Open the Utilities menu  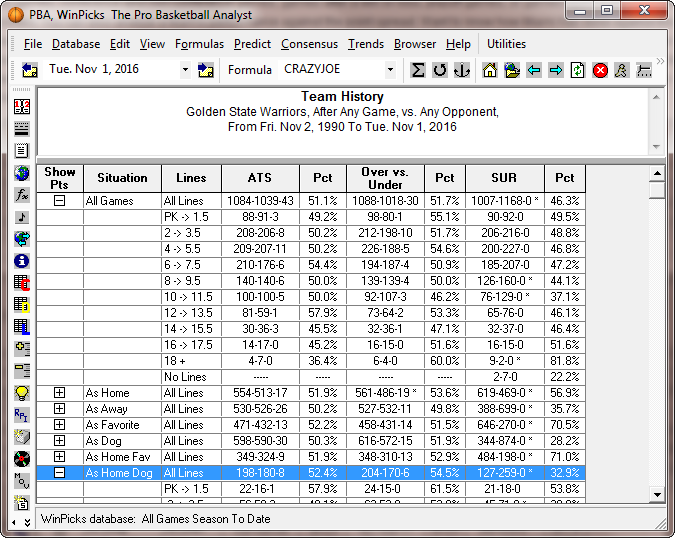pyautogui.click(x=506, y=44)
